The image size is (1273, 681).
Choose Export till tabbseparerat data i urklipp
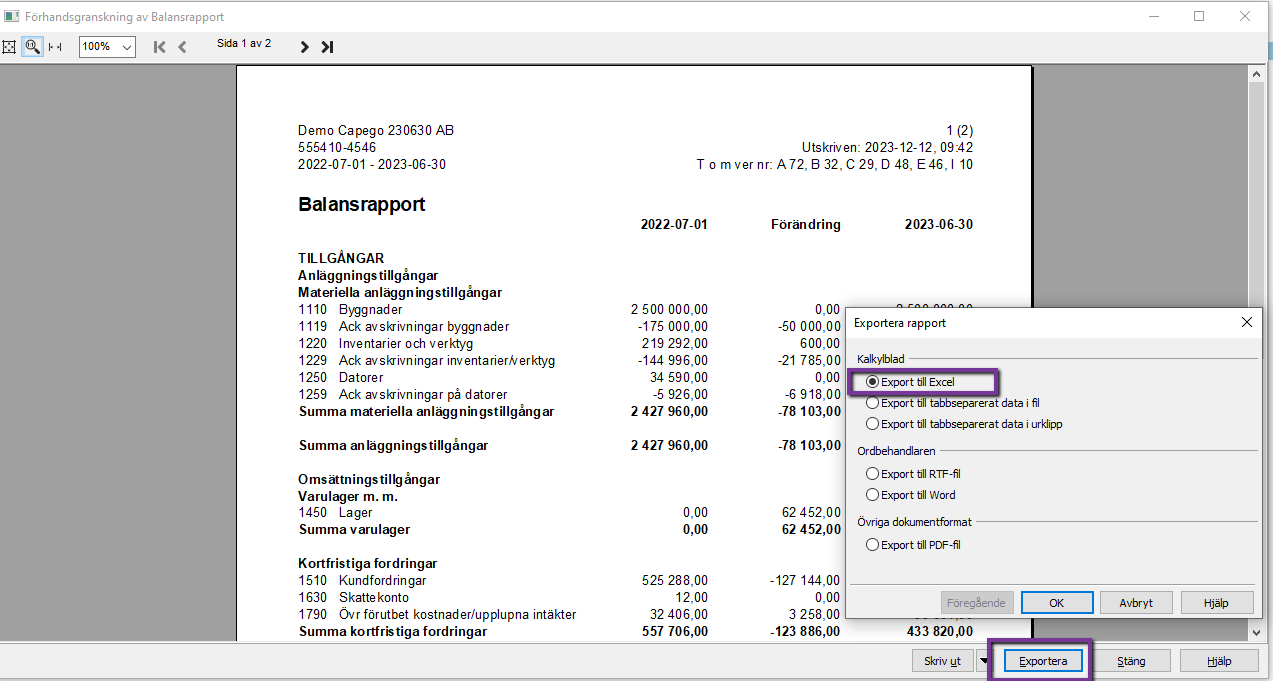[964, 424]
